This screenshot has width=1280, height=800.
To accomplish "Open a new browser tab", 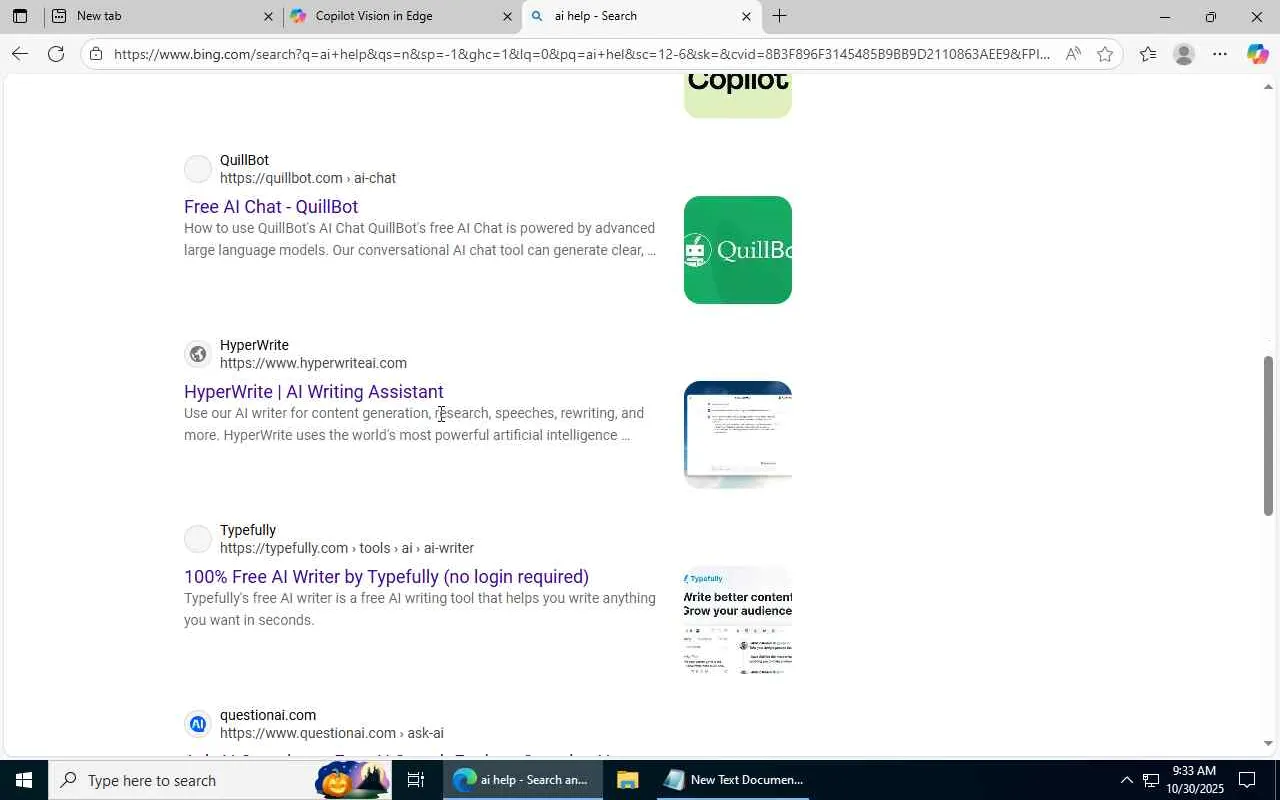I will 779,16.
